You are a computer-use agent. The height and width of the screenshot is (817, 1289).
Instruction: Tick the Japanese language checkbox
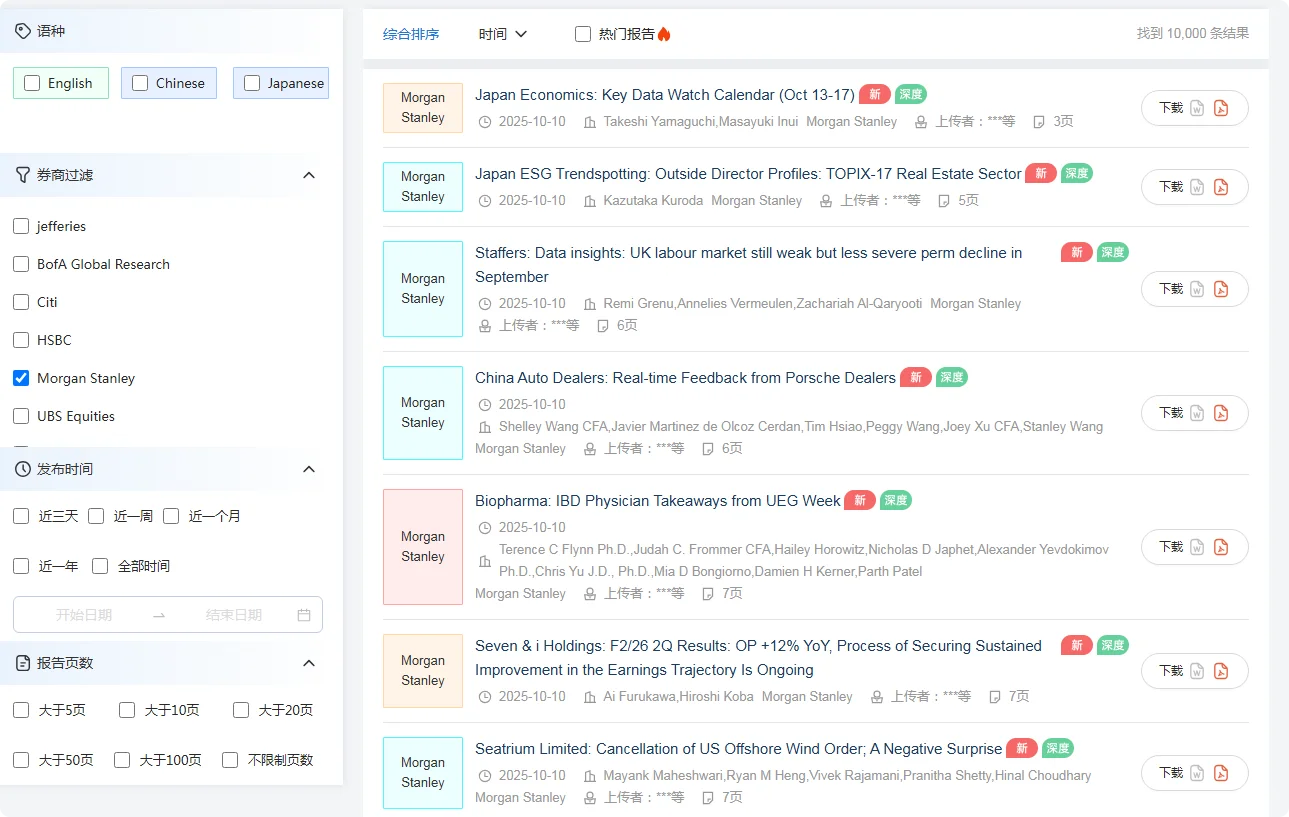tap(252, 83)
